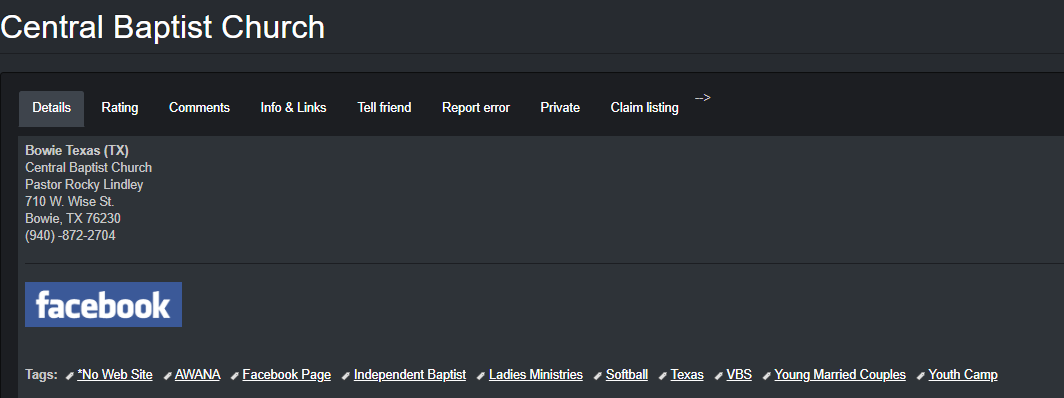Click tag icon beside Facebook Page
1064x398 pixels.
(x=235, y=376)
